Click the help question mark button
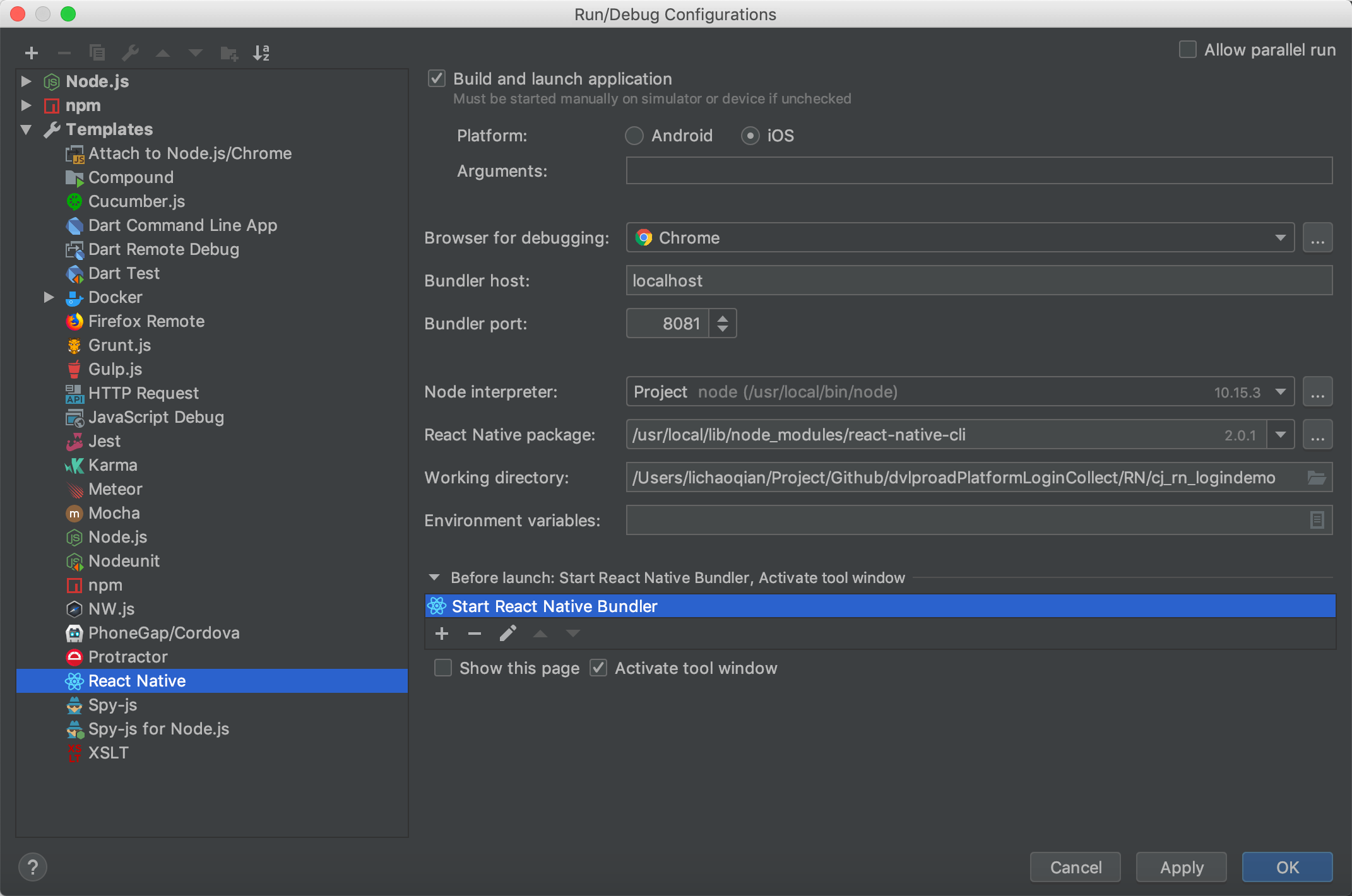This screenshot has height=896, width=1352. (33, 867)
